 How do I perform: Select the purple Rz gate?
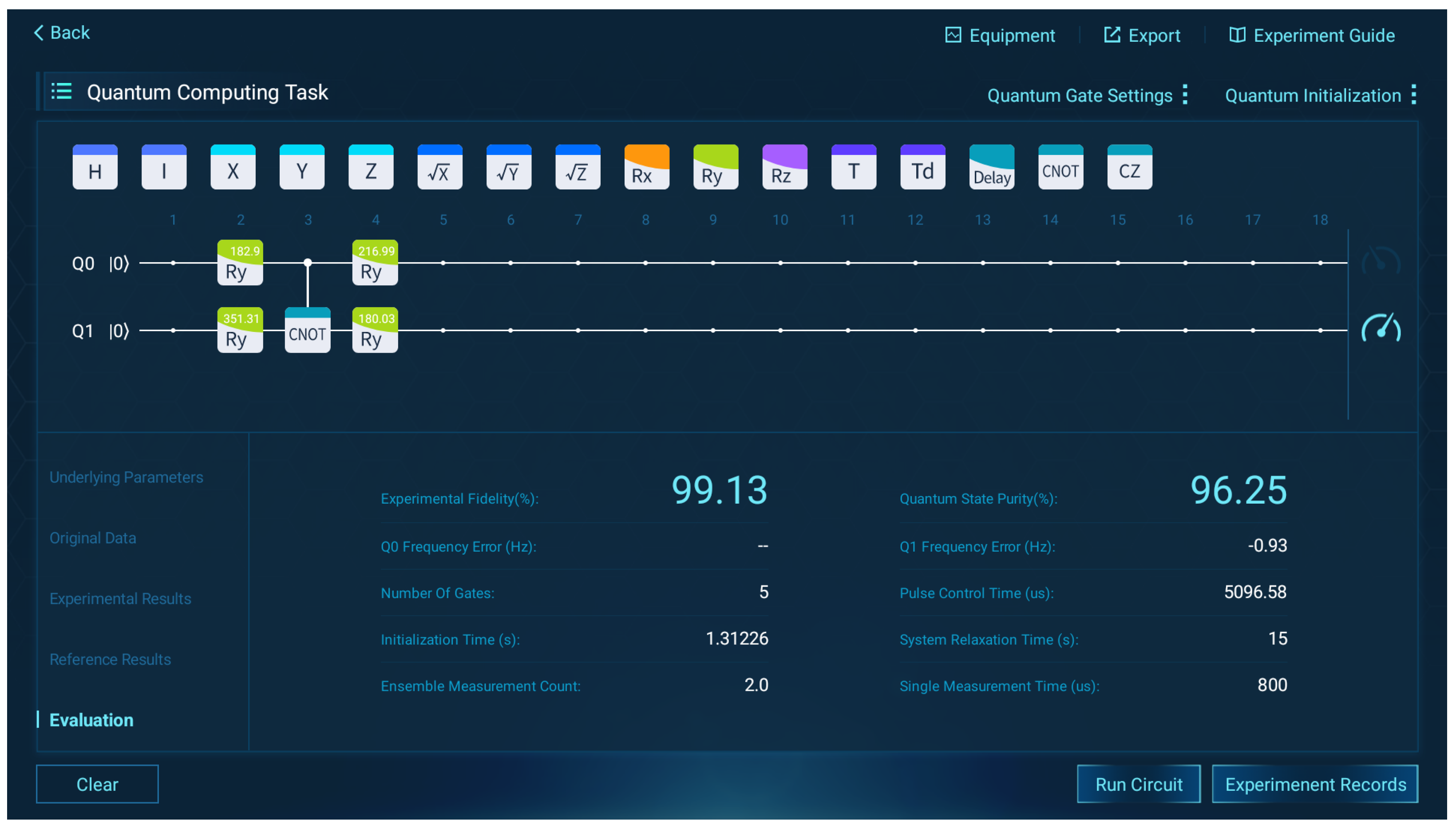click(784, 167)
